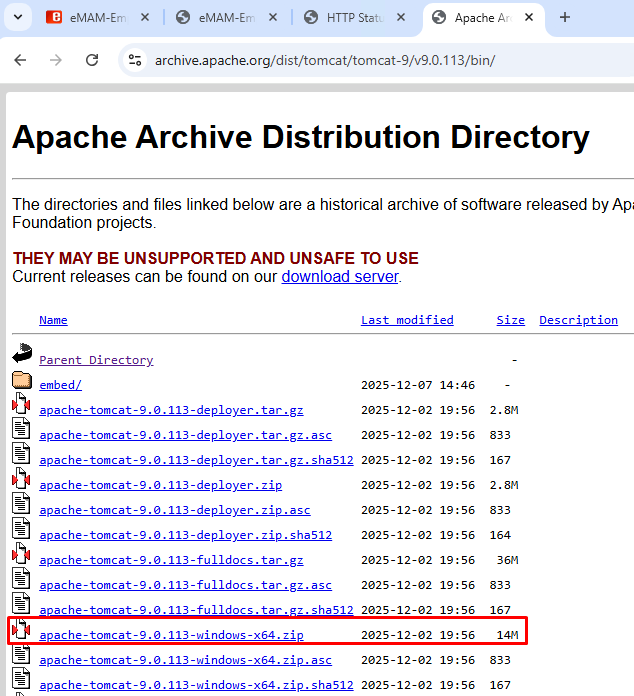Open the apache-tomcat-9.0.113-deployer.zip.sha512 link
The width and height of the screenshot is (634, 696).
point(185,535)
